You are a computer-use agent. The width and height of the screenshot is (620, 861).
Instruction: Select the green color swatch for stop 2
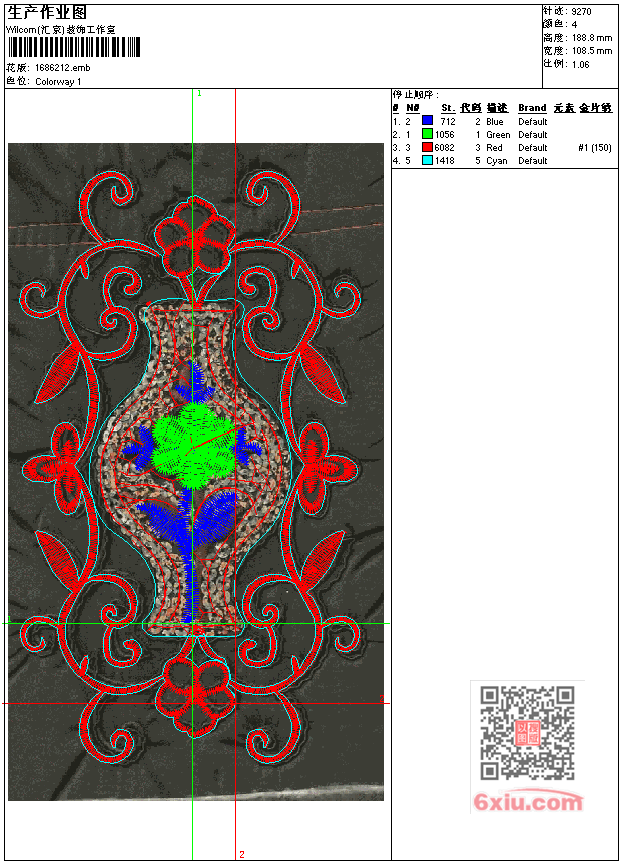click(427, 135)
